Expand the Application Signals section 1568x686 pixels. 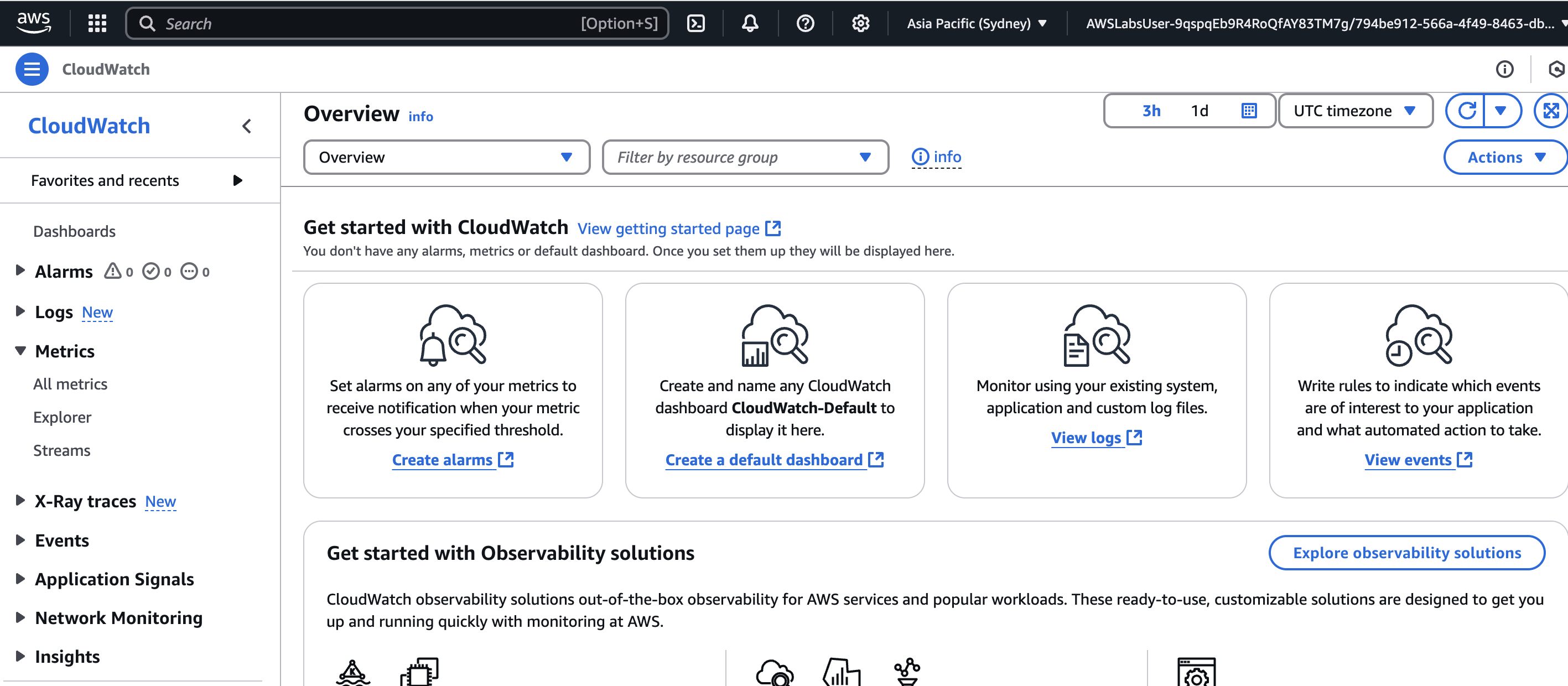point(20,578)
